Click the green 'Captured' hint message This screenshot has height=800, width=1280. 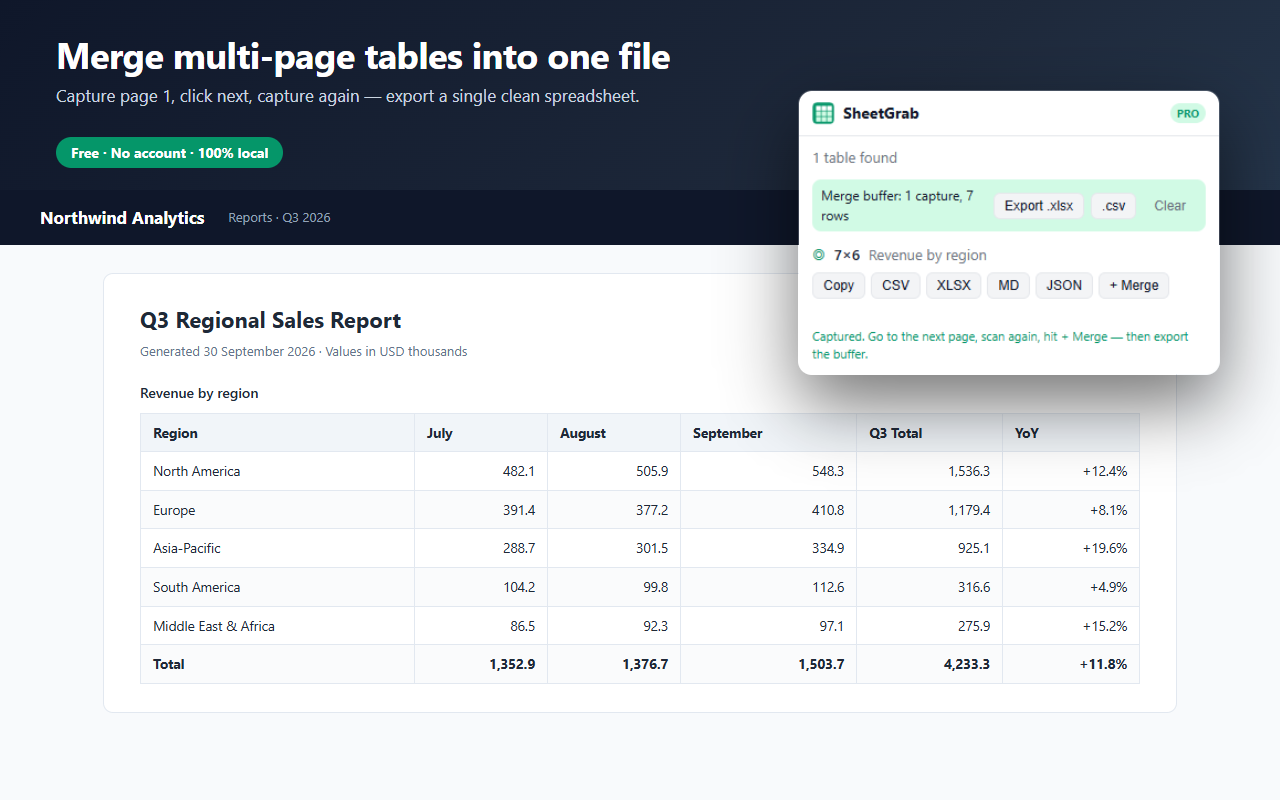tap(1000, 345)
